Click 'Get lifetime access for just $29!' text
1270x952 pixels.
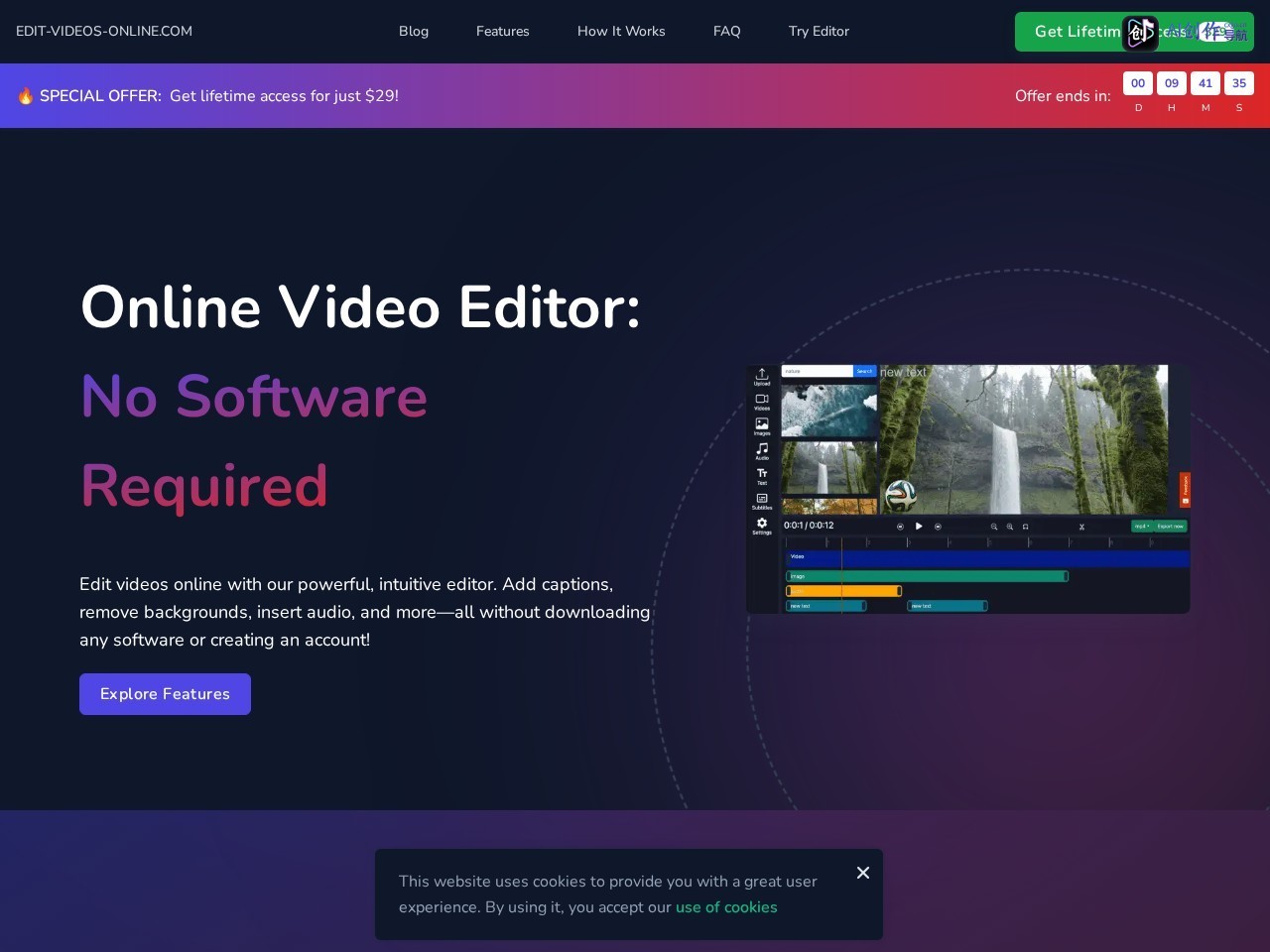tap(284, 96)
